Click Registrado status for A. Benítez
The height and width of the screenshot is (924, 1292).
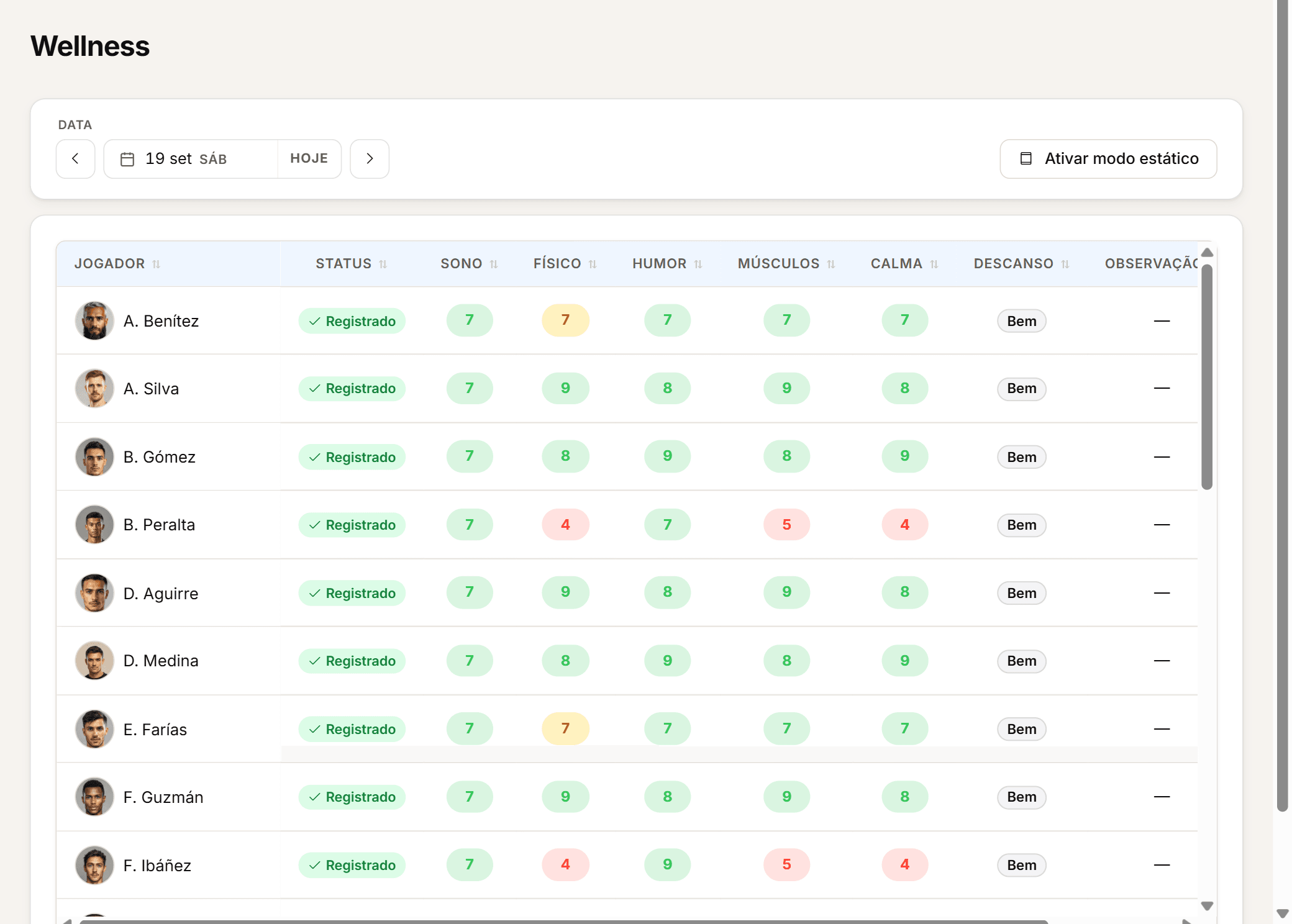(352, 321)
